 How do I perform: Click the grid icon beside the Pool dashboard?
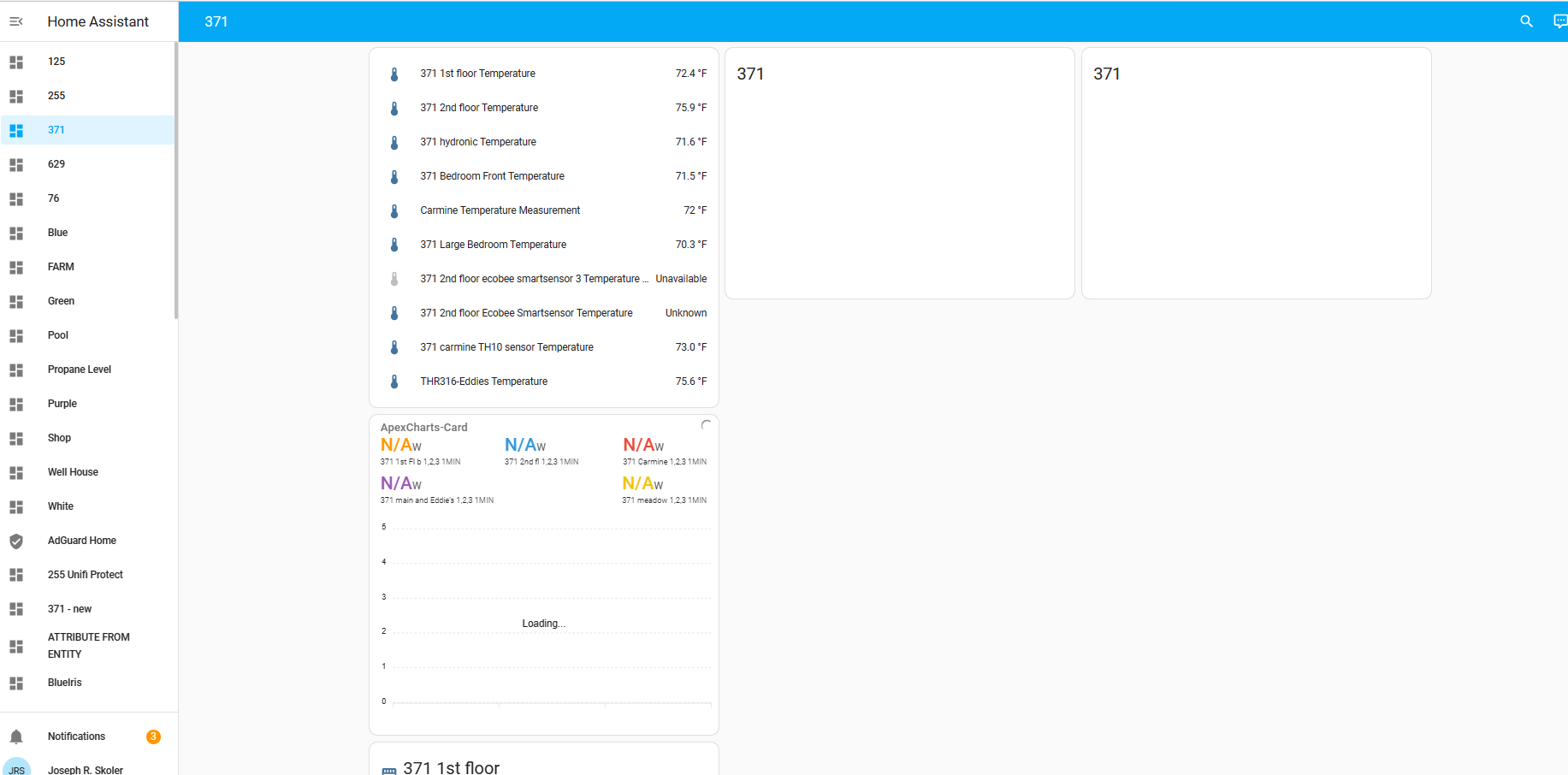pyautogui.click(x=16, y=335)
